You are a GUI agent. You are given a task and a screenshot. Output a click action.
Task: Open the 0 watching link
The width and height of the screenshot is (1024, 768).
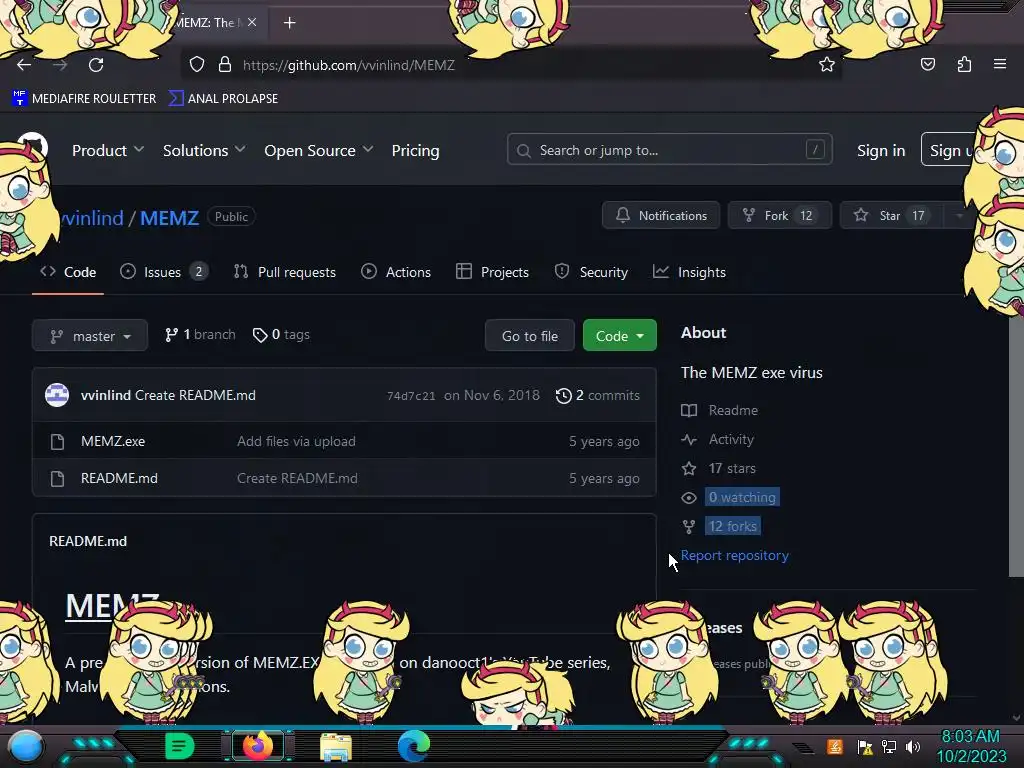[x=743, y=498]
